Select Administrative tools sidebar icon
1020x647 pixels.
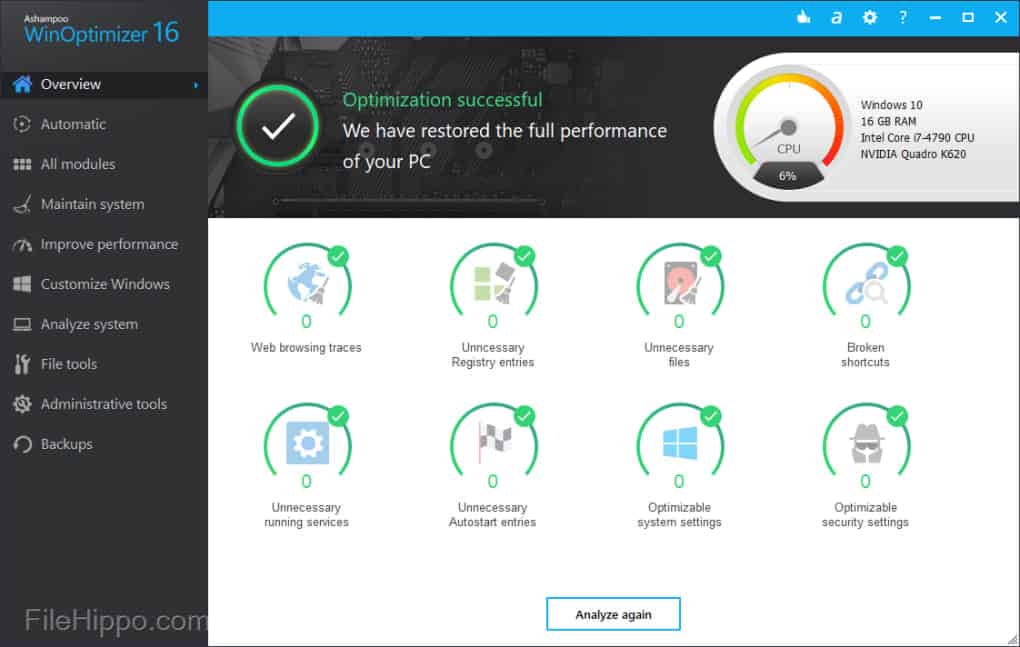click(22, 404)
